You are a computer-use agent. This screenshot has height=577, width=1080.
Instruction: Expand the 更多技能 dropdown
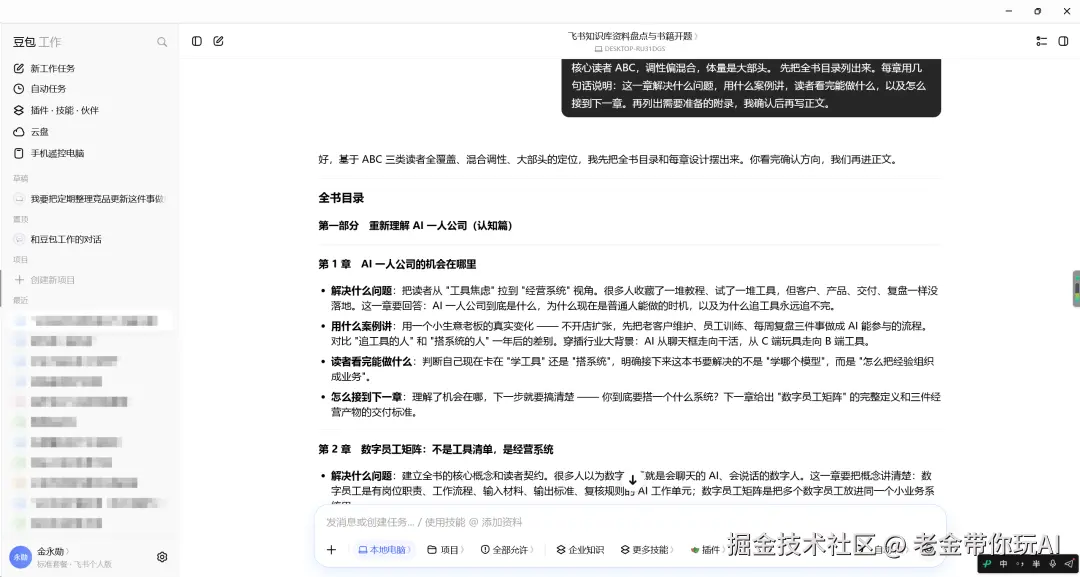[647, 549]
